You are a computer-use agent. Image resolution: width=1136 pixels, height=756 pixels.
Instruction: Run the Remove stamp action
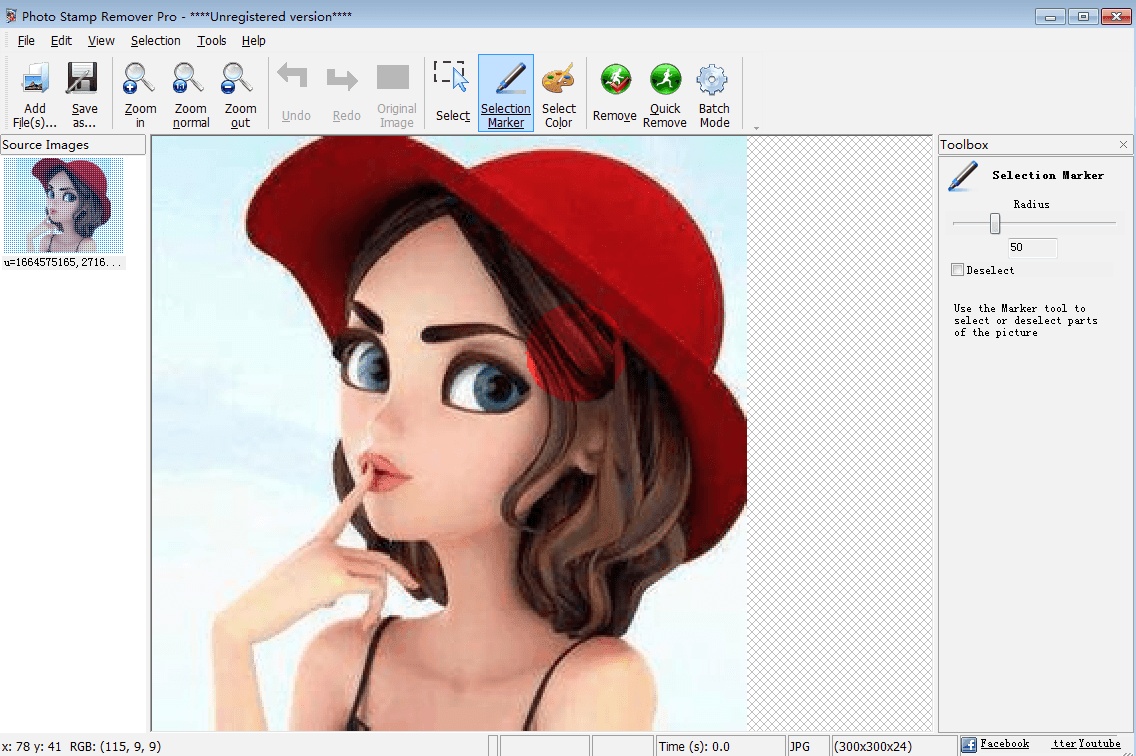(x=614, y=80)
